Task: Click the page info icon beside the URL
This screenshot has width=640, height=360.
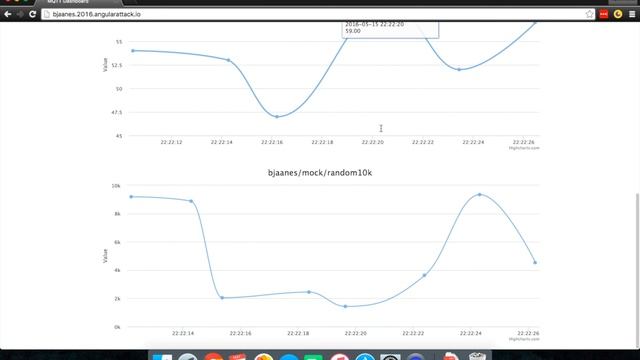Action: tap(47, 14)
